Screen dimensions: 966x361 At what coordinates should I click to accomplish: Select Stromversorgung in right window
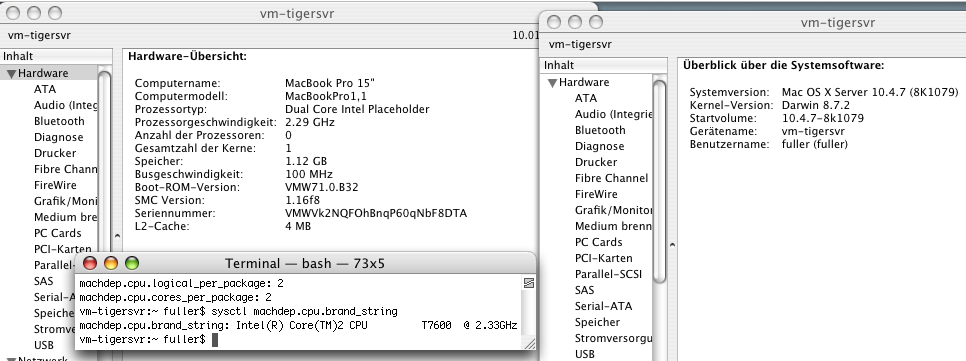click(x=613, y=338)
